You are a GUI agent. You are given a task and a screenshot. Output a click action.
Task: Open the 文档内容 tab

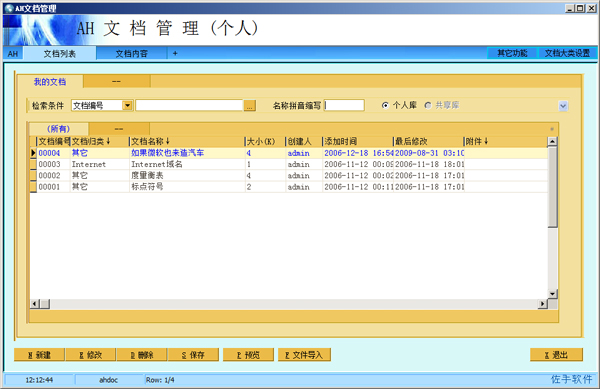[132, 54]
